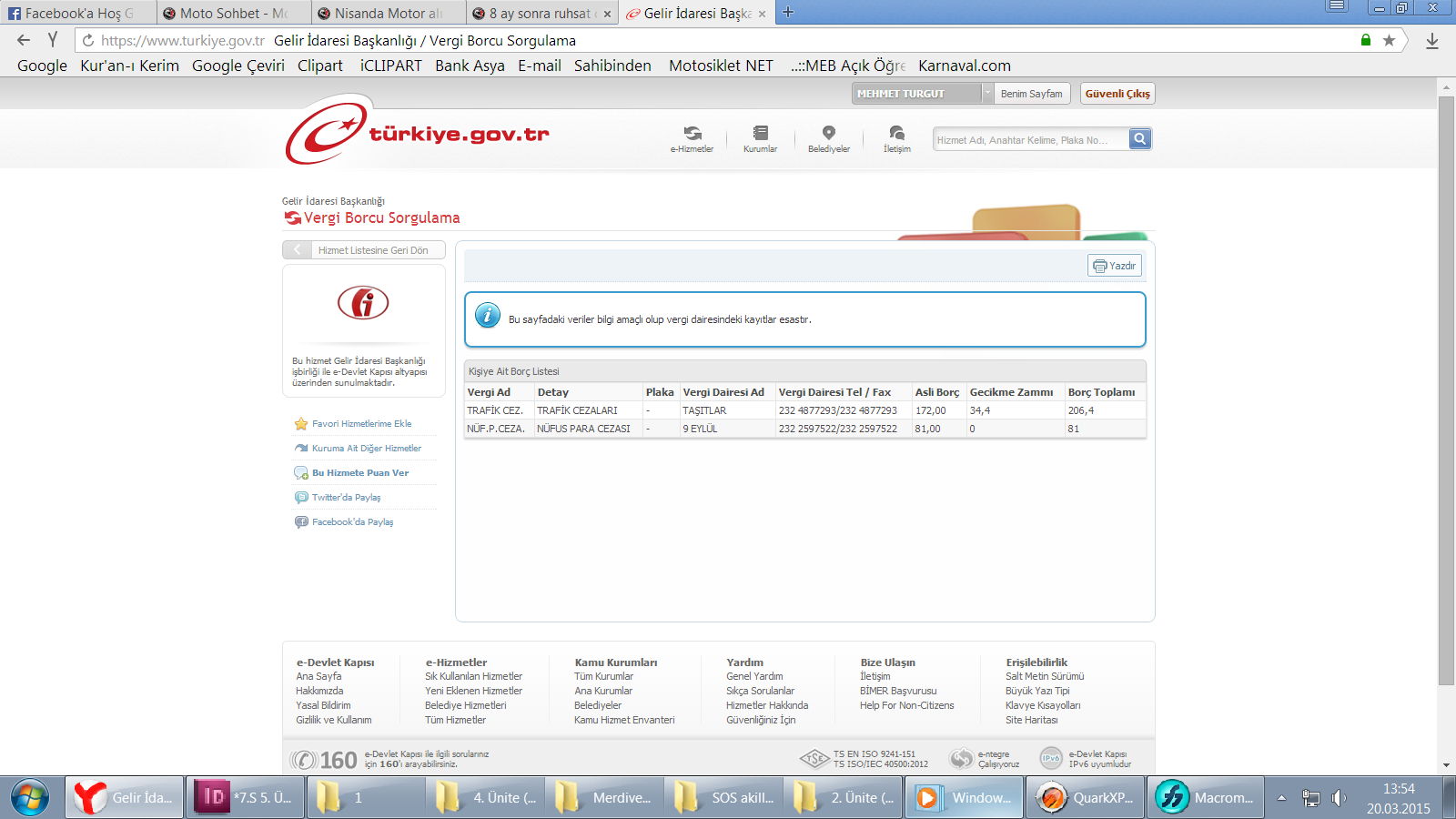Open QuarkXPress from taskbar
This screenshot has height=819, width=1456.
(1086, 798)
